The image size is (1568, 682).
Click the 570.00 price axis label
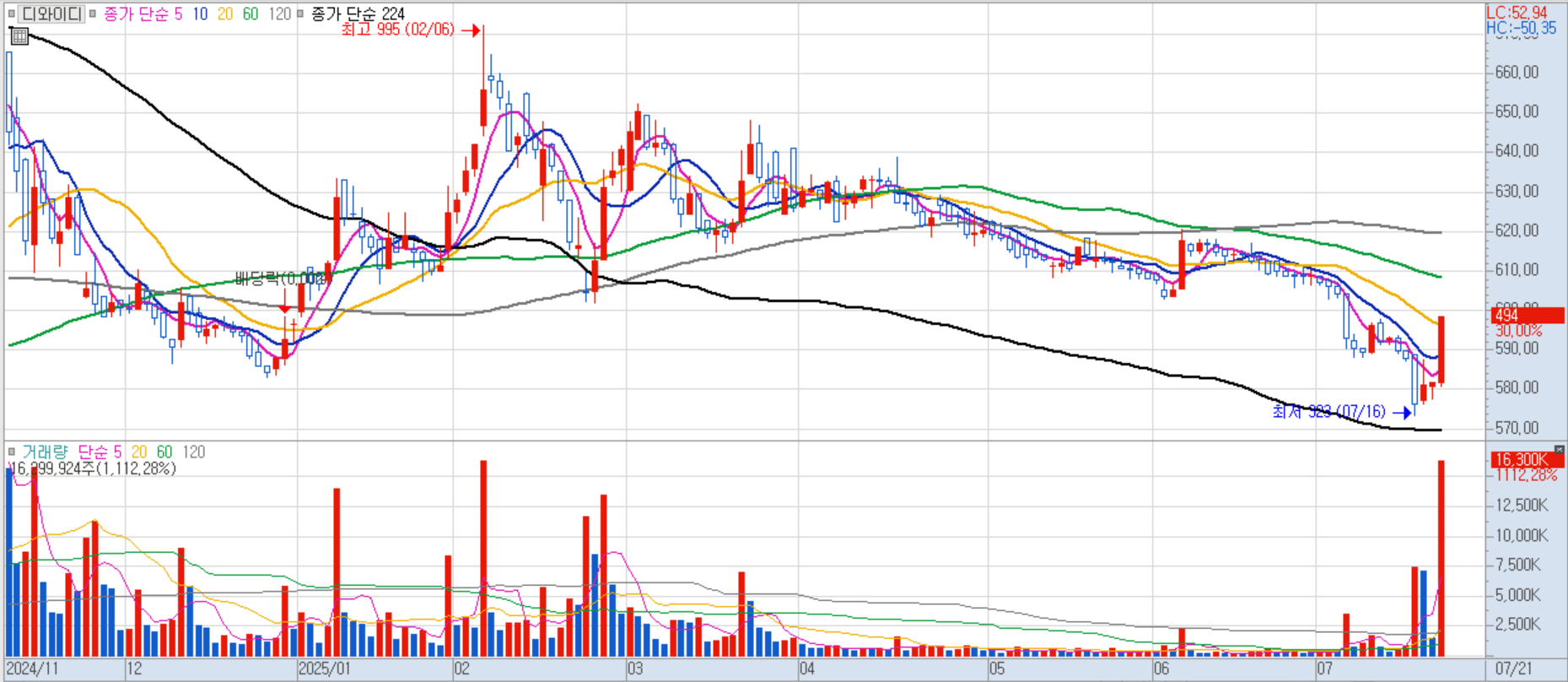pos(1517,428)
